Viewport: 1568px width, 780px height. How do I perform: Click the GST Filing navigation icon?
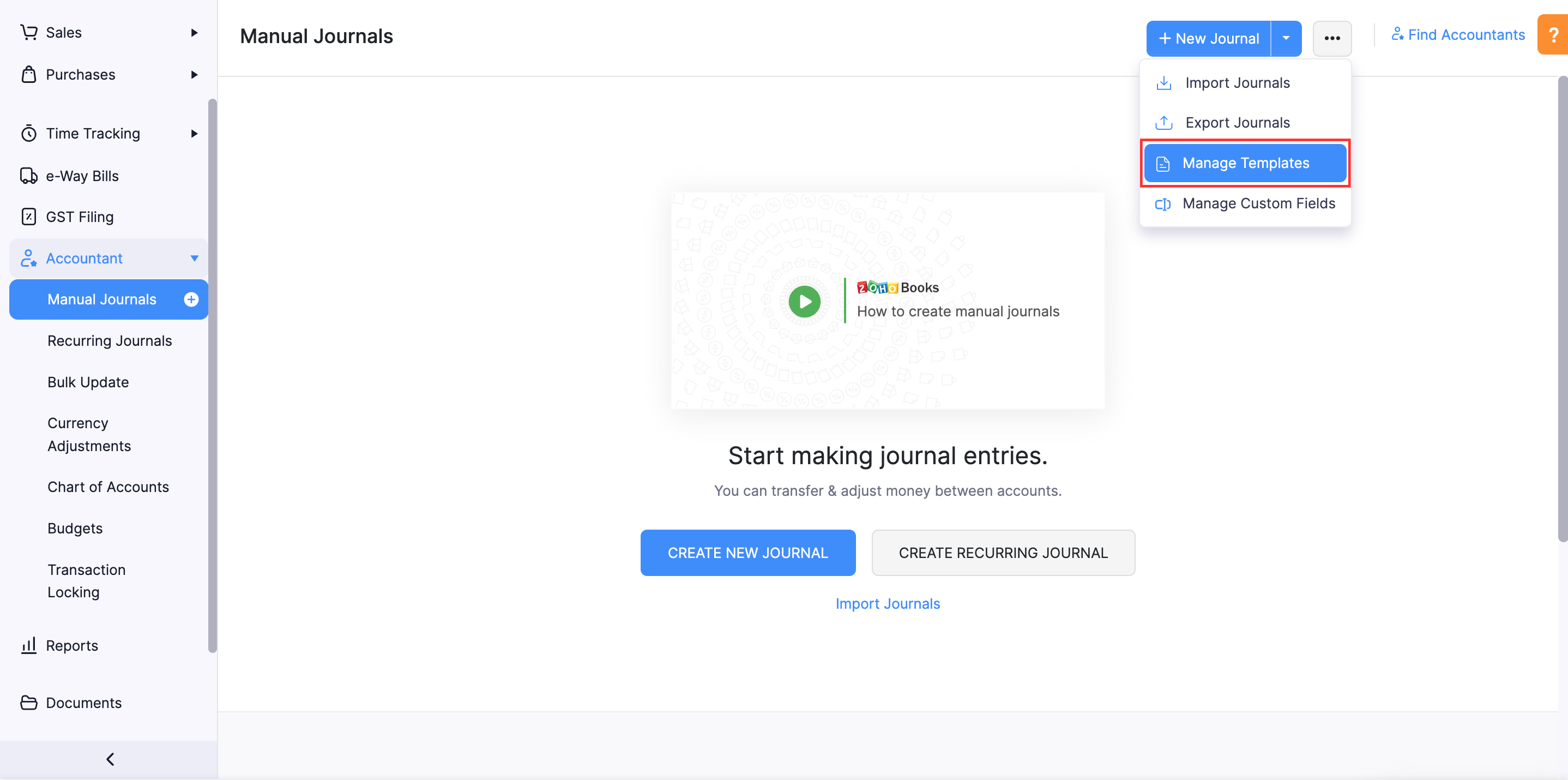coord(28,216)
